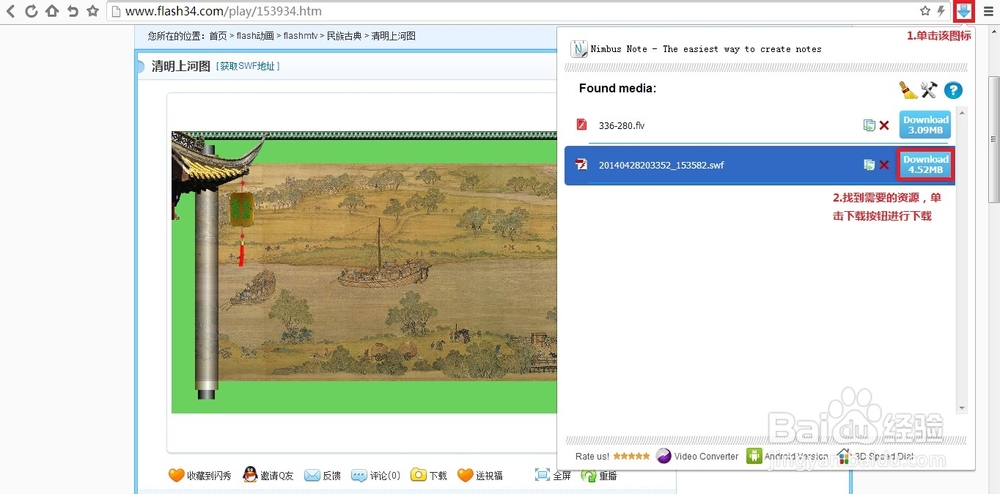This screenshot has height=494, width=1000.
Task: Select the 20140428203352_153582.swf row
Action: click(760, 166)
